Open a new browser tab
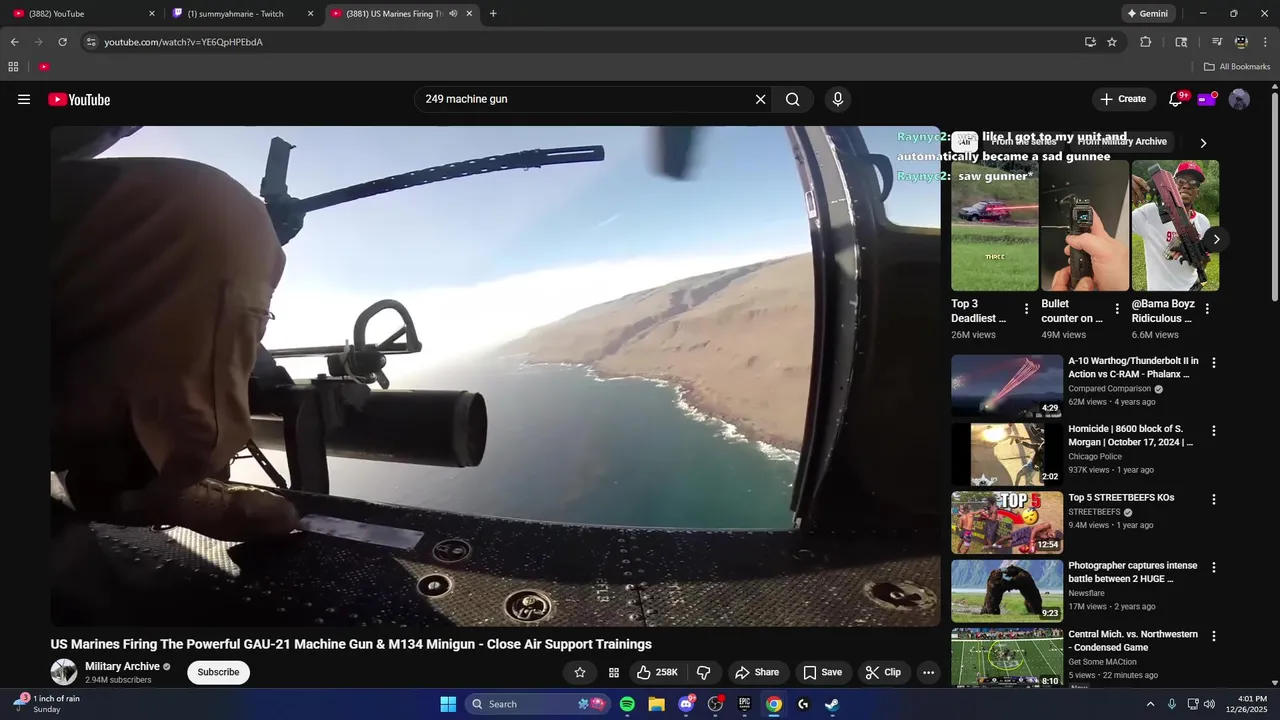The width and height of the screenshot is (1280, 720). 493,14
